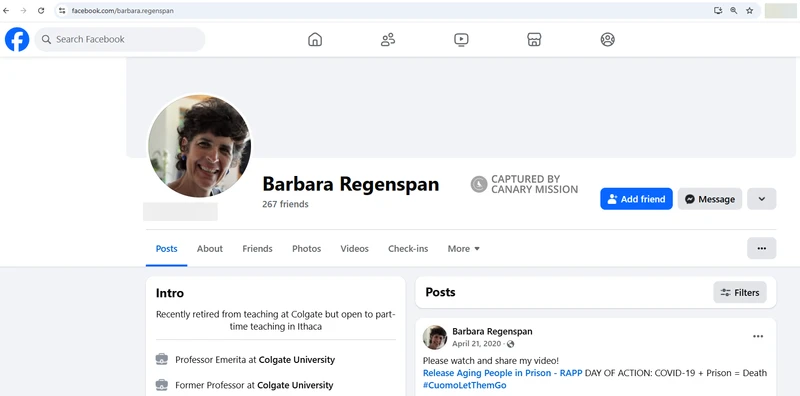
Task: Bookmark this page with the star icon
Action: 749,10
